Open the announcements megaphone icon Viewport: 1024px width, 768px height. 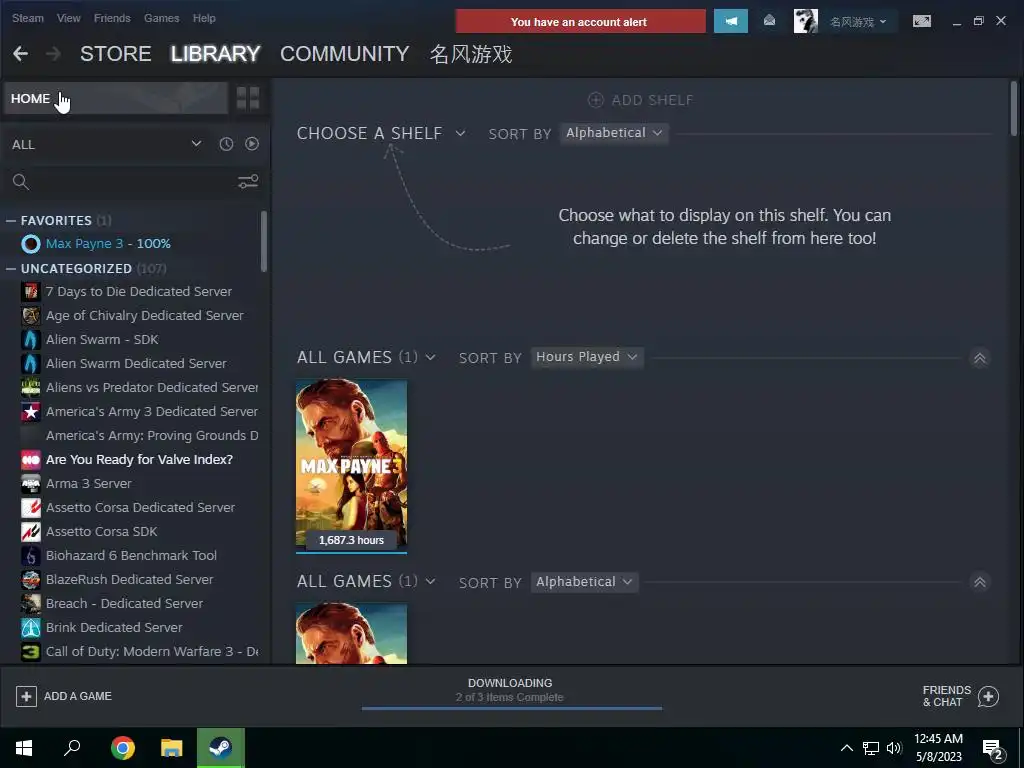point(731,21)
